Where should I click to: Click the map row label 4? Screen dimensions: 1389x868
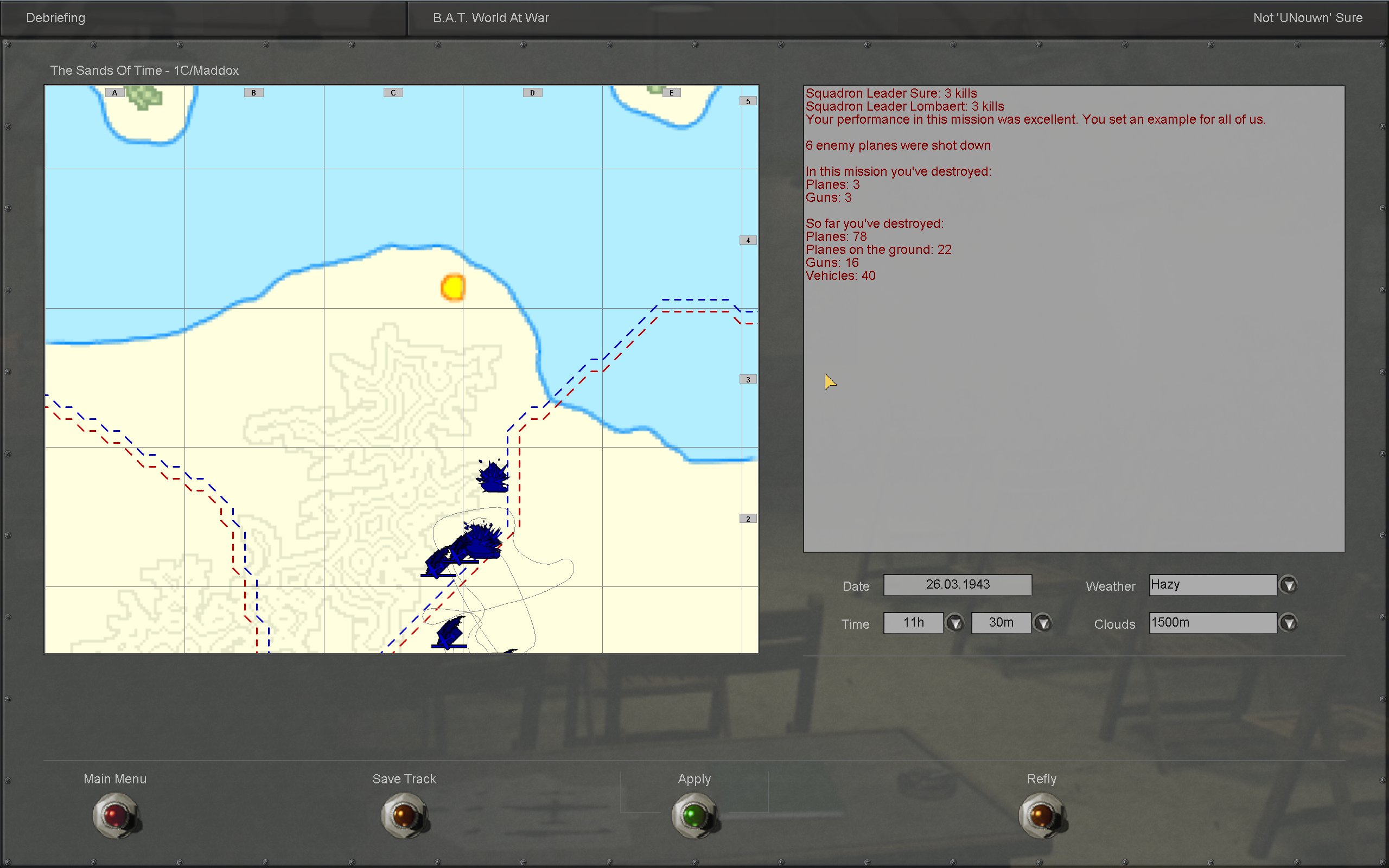tap(748, 240)
